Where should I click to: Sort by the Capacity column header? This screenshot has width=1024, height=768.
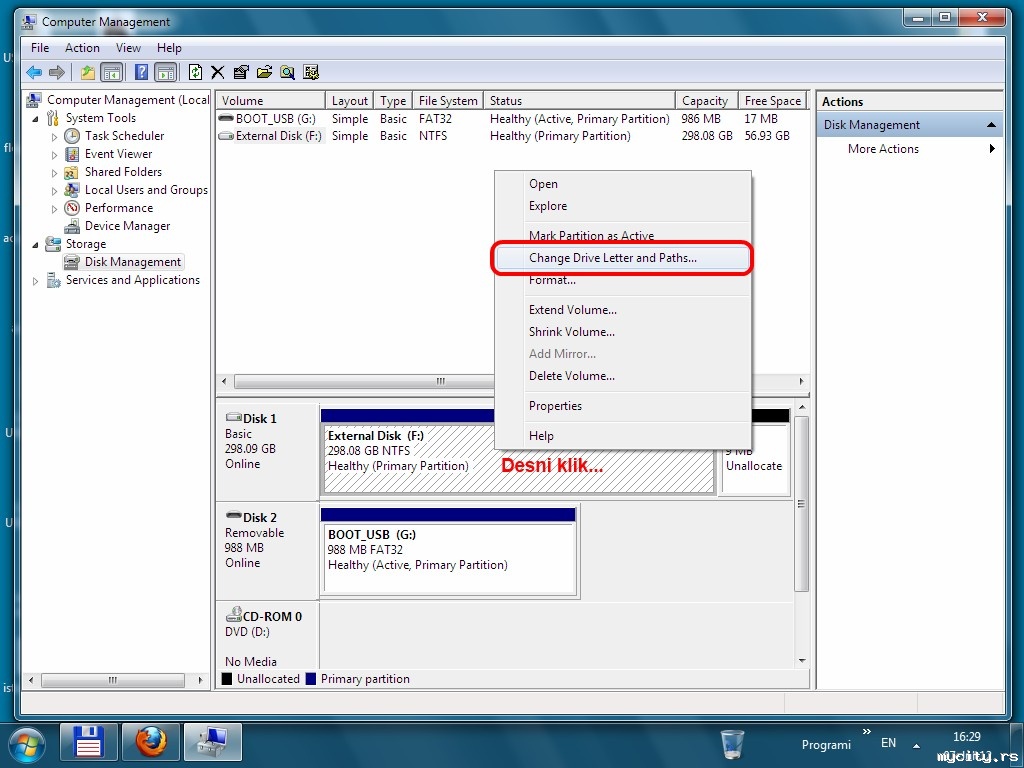[707, 101]
